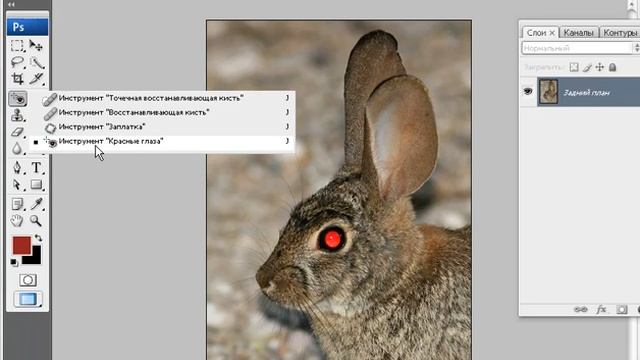Viewport: 640px width, 360px height.
Task: Reset to default black and white colors
Action: (14, 262)
